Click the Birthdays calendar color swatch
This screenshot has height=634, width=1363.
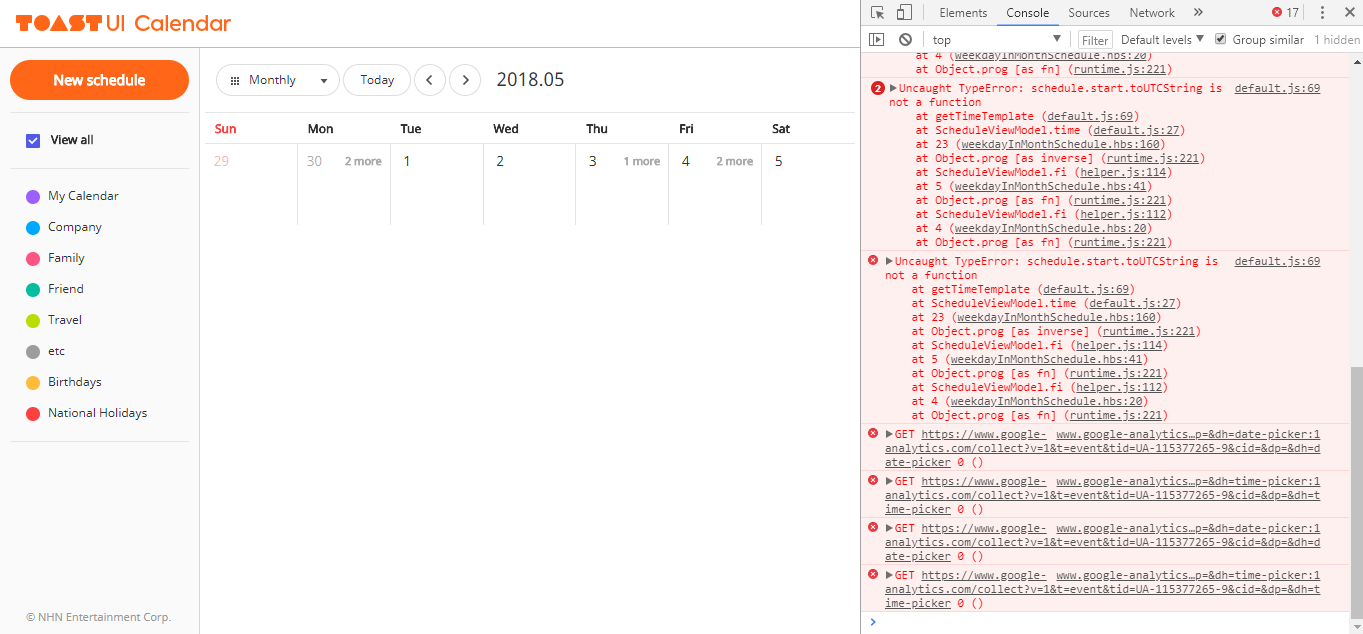33,382
